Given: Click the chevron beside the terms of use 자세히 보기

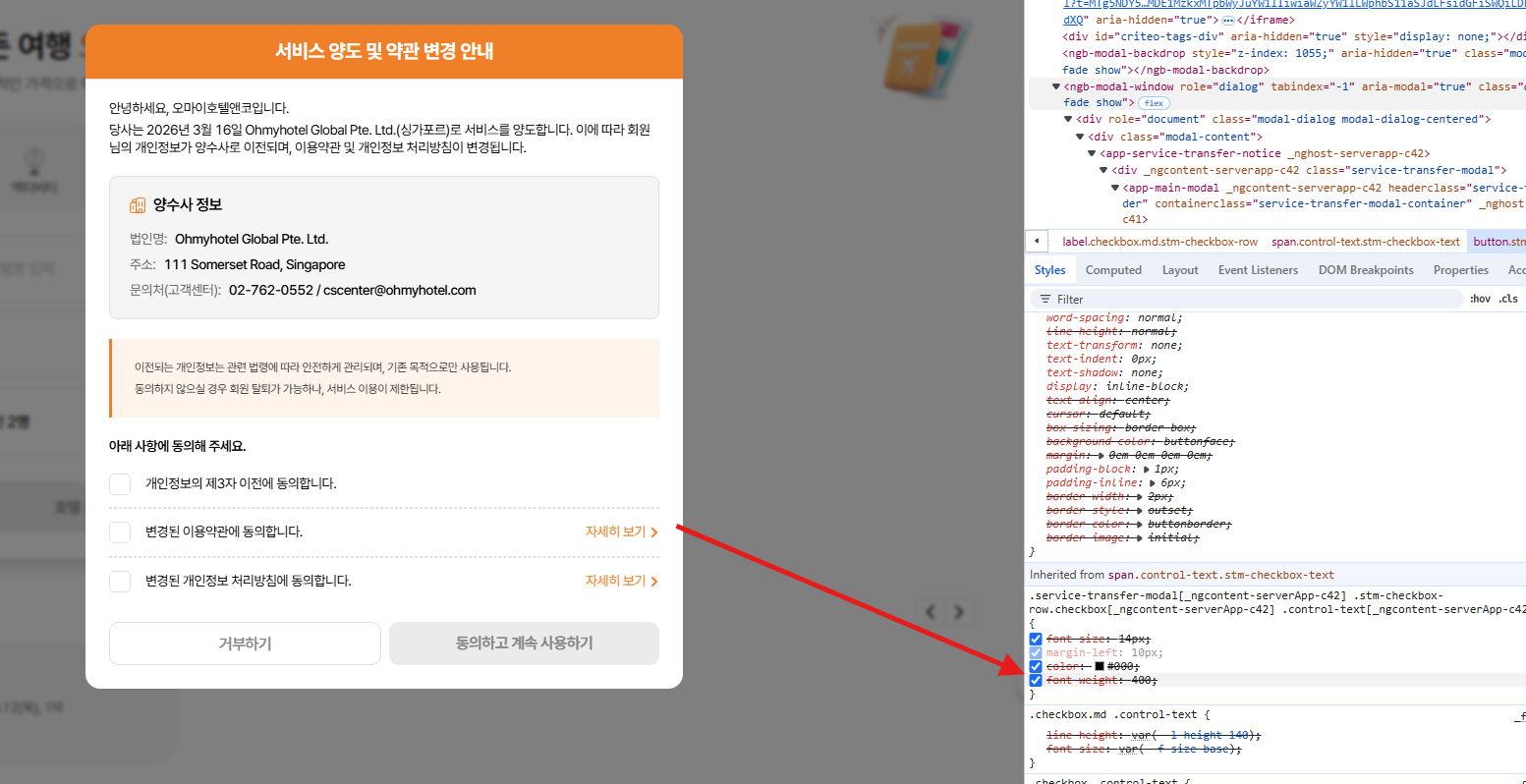Looking at the screenshot, I should 654,532.
